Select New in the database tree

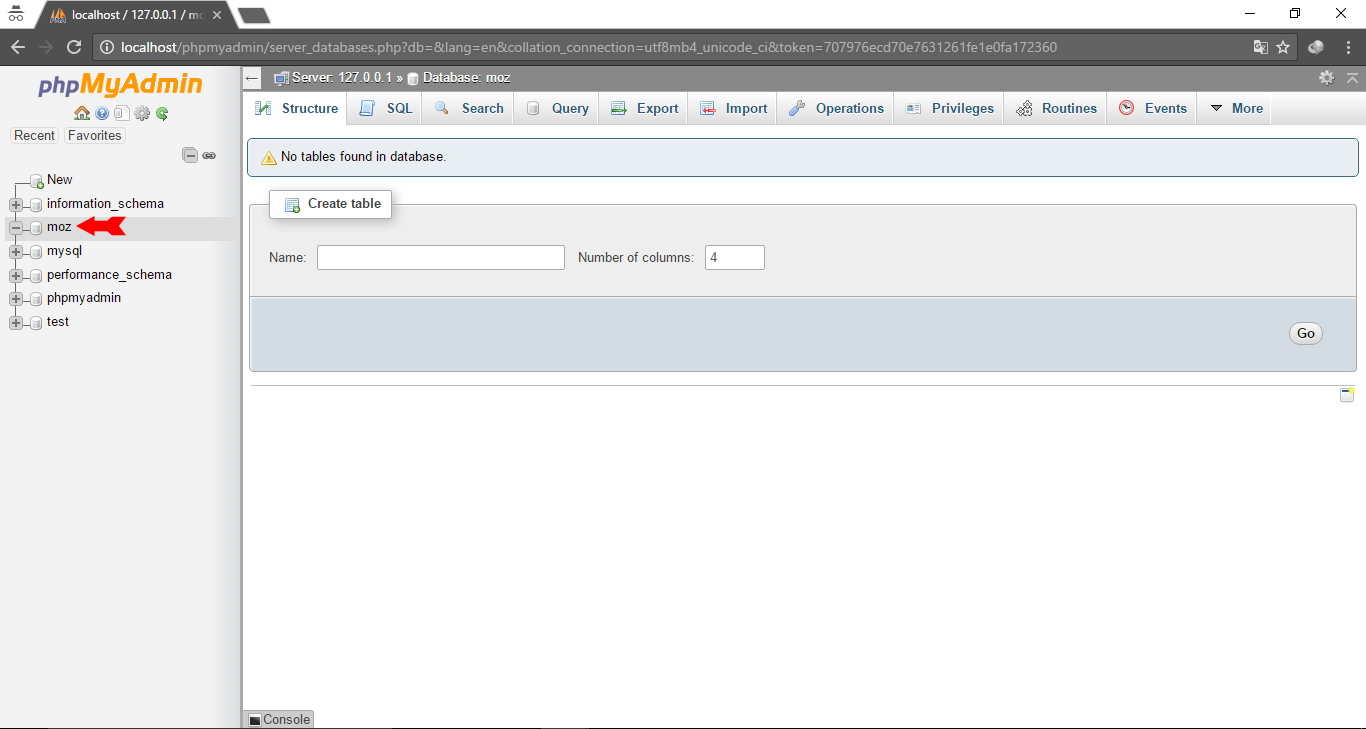pyautogui.click(x=59, y=179)
